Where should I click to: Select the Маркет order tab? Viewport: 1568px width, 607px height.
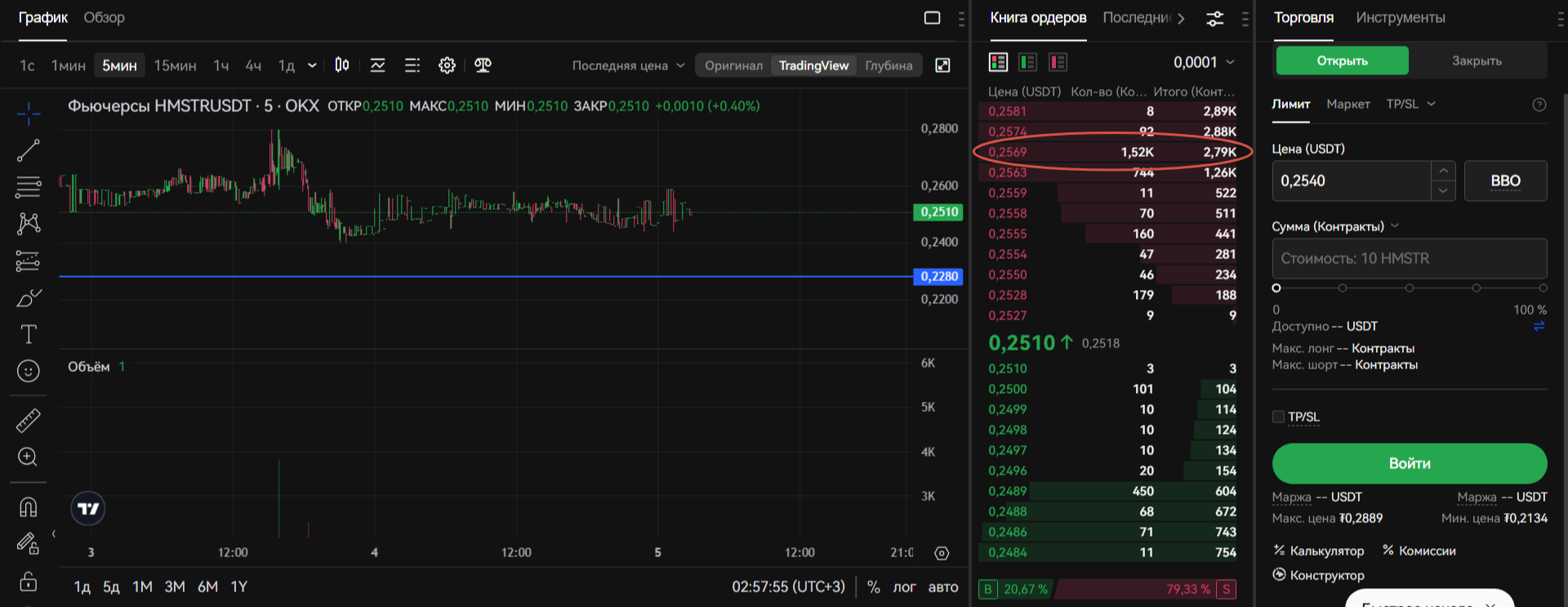[1348, 104]
